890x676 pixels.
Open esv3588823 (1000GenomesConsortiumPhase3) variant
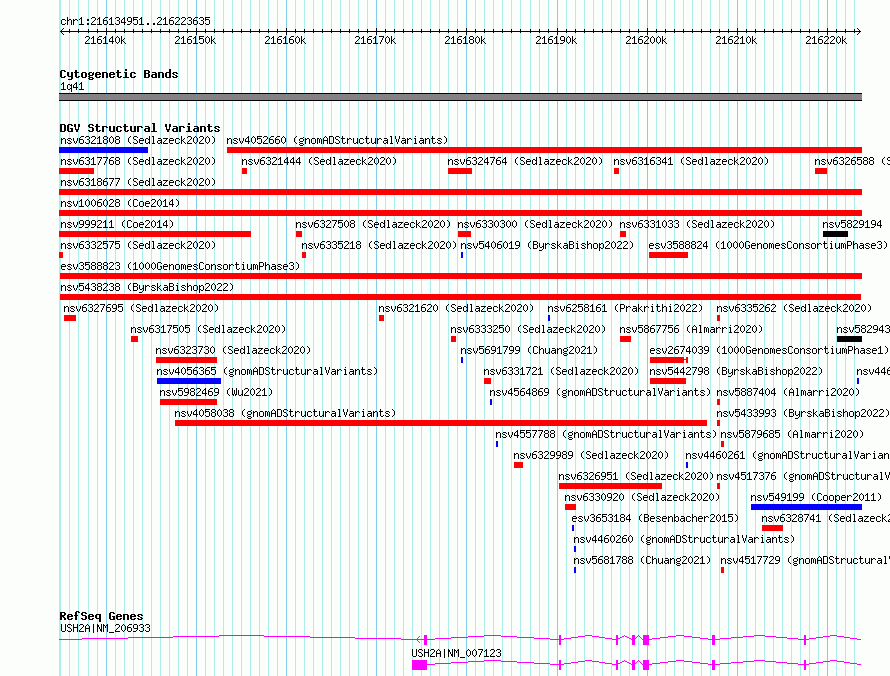pyautogui.click(x=180, y=266)
